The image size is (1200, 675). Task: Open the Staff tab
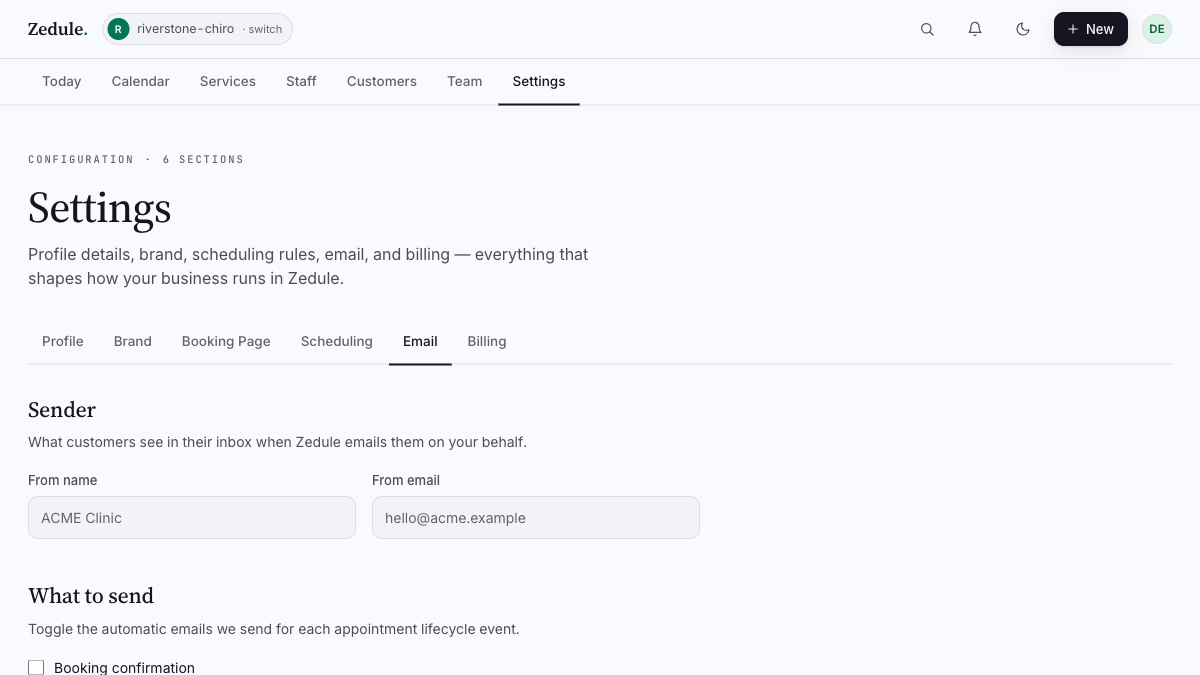[x=301, y=81]
